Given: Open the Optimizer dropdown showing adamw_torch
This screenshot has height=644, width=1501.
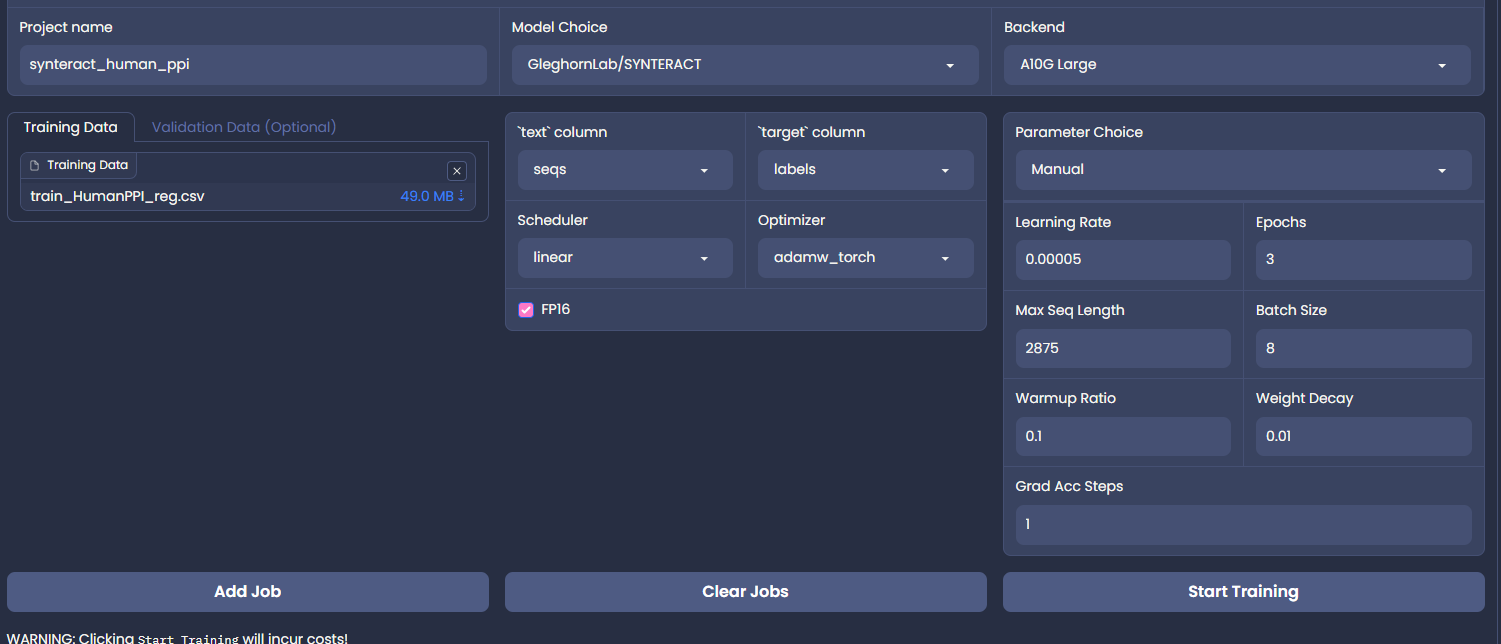Looking at the screenshot, I should tap(864, 257).
